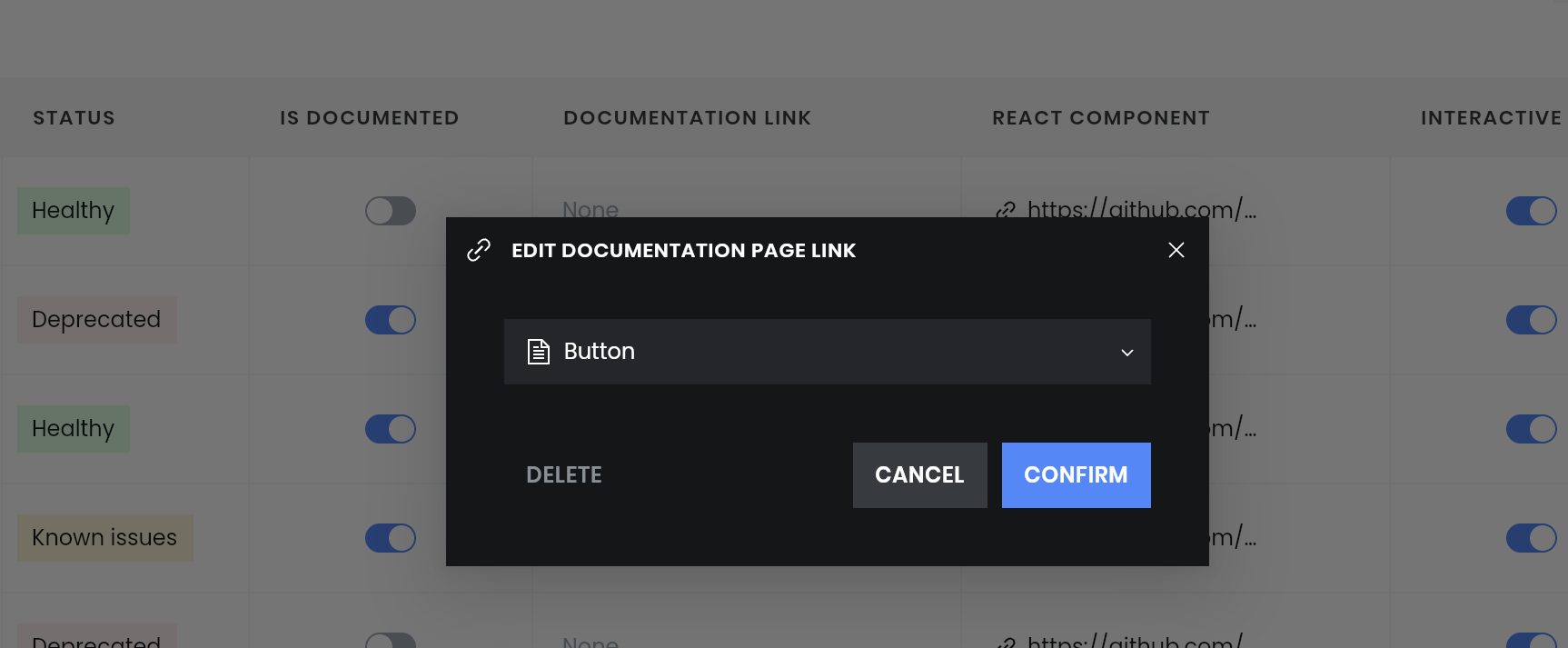Open the github.com link in first row

pos(1142,209)
